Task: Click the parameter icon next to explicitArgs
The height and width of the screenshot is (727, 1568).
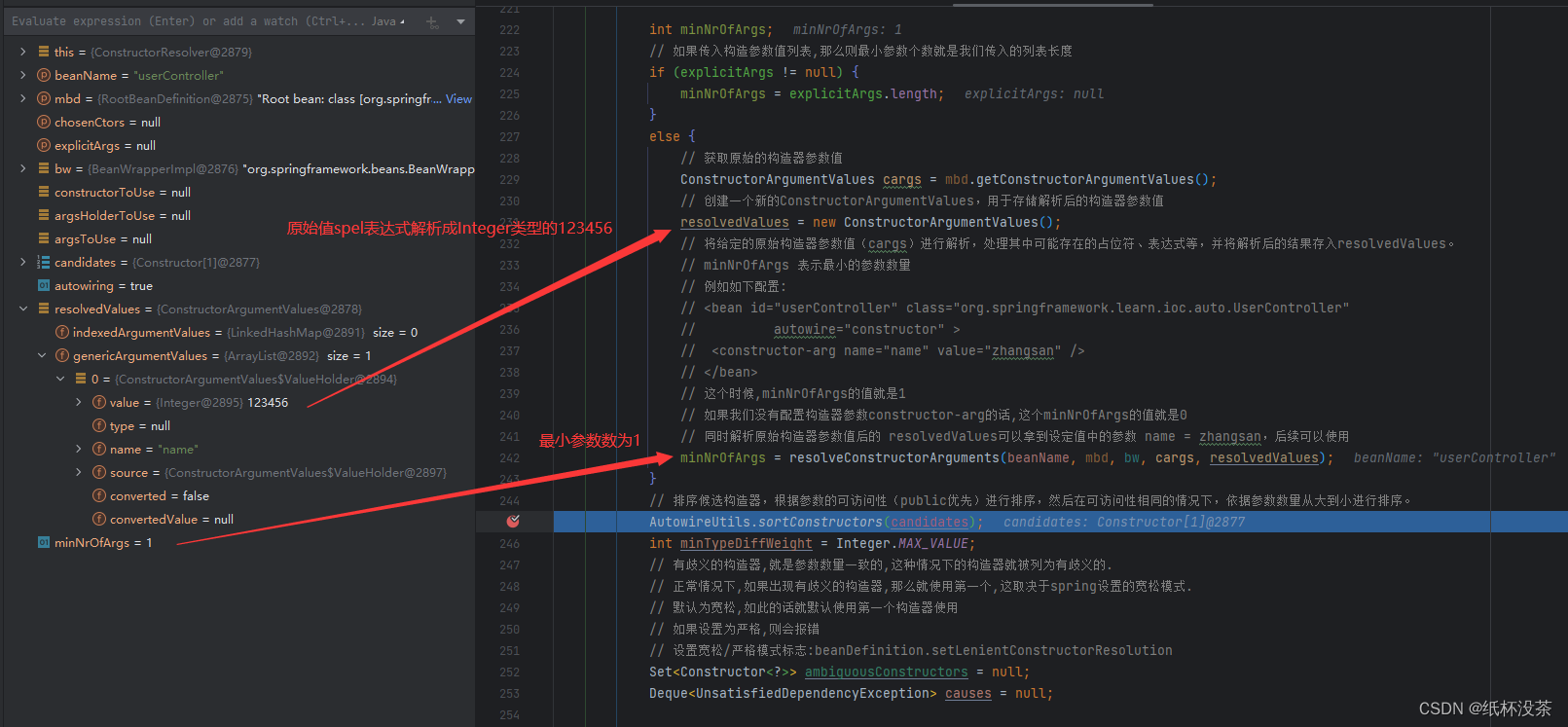Action: [44, 145]
